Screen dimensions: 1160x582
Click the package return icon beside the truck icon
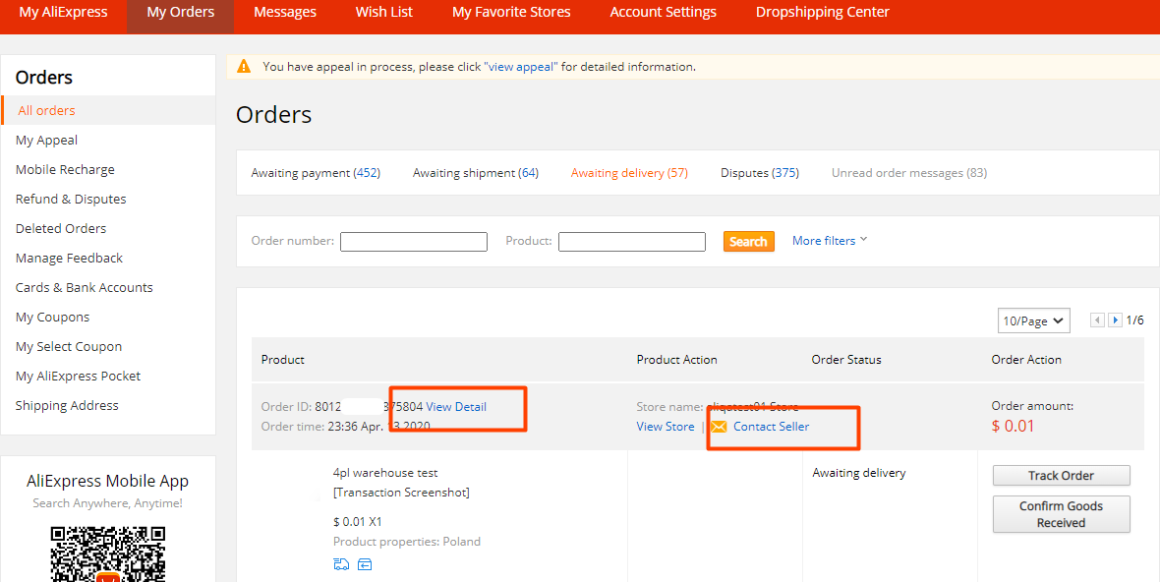[x=365, y=564]
